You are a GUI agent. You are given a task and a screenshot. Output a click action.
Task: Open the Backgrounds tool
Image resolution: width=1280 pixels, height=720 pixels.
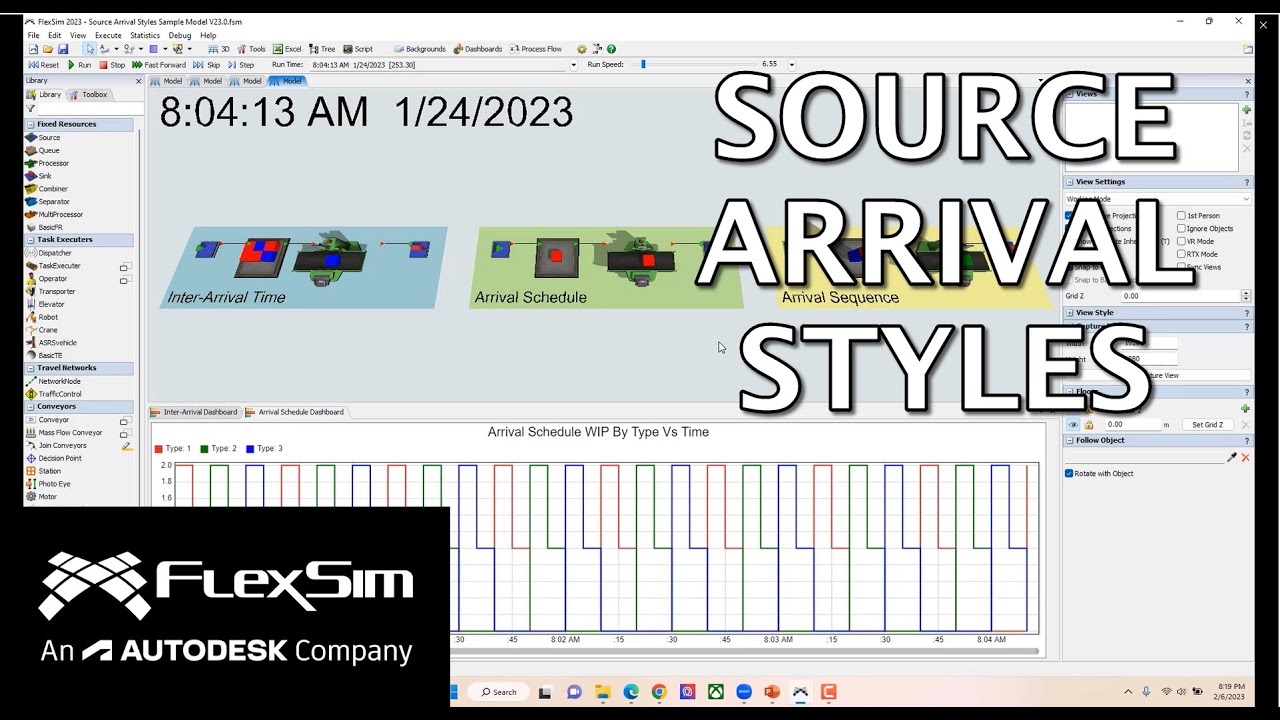[x=420, y=49]
